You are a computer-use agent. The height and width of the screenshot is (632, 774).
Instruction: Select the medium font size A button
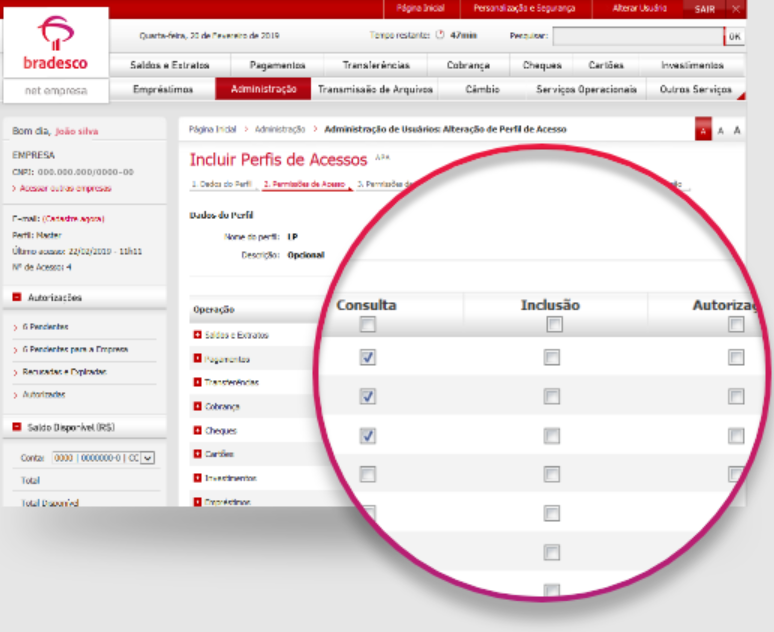pyautogui.click(x=721, y=130)
